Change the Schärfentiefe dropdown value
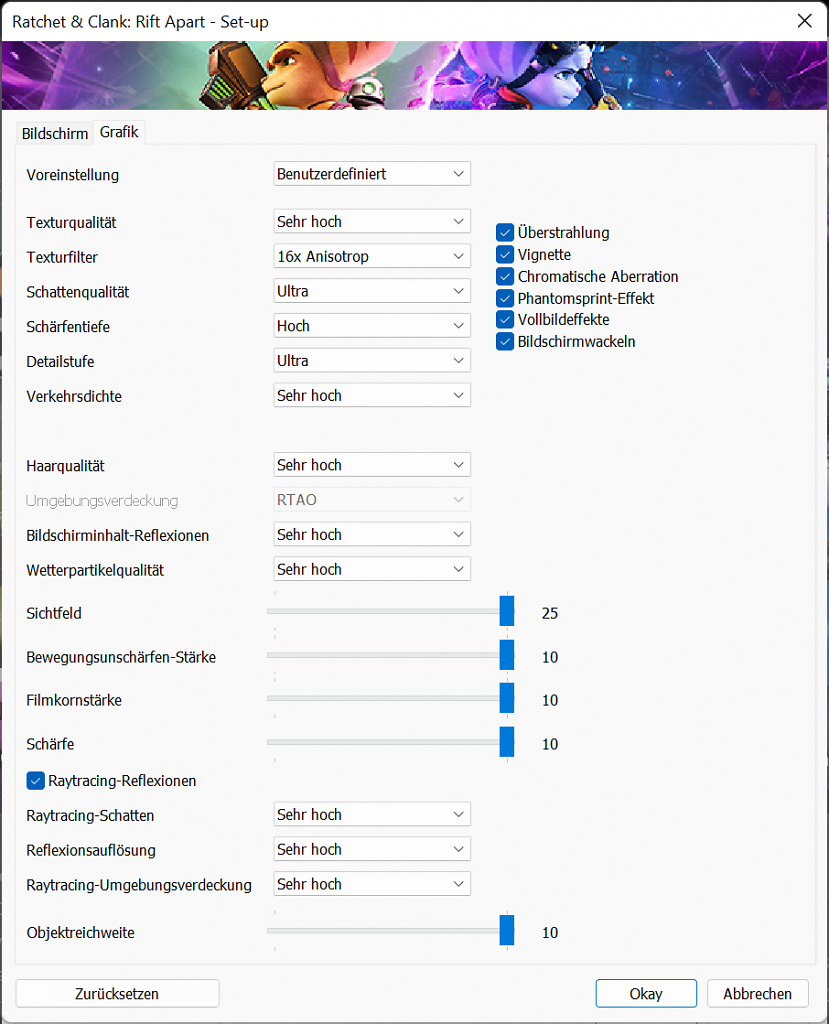This screenshot has height=1024, width=829. (372, 325)
